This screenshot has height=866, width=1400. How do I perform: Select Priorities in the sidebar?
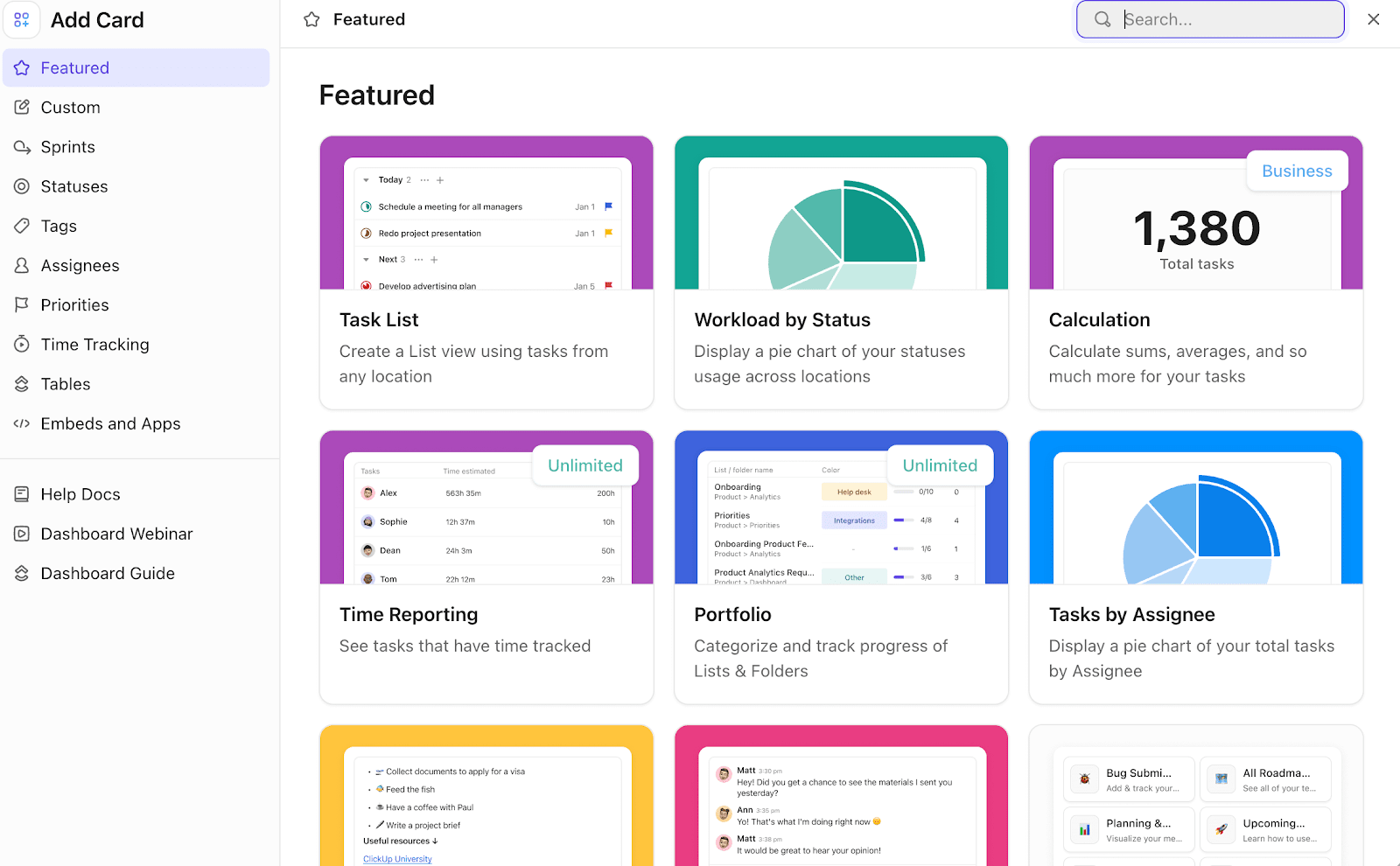[x=136, y=305]
